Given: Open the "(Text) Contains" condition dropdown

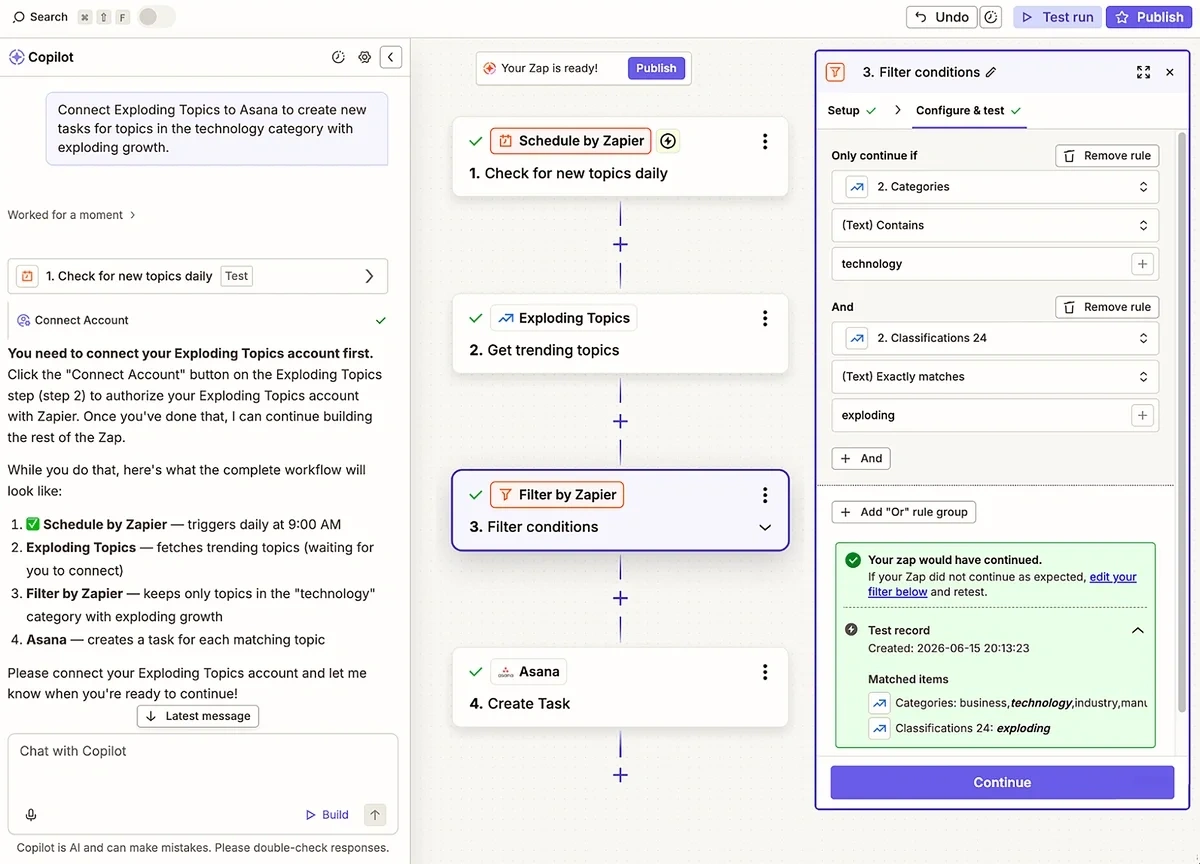Looking at the screenshot, I should 995,225.
